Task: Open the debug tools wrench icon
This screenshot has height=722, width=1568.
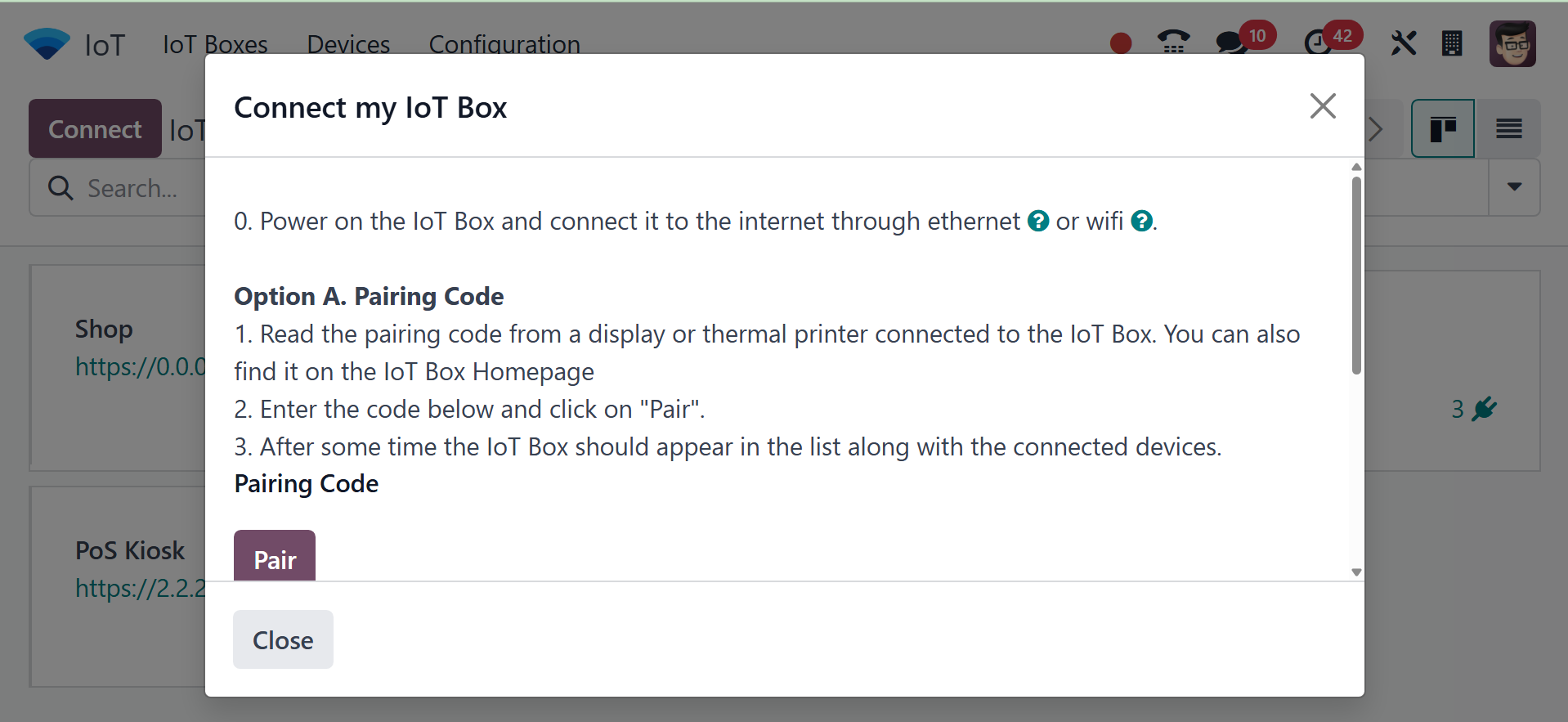Action: (1403, 43)
